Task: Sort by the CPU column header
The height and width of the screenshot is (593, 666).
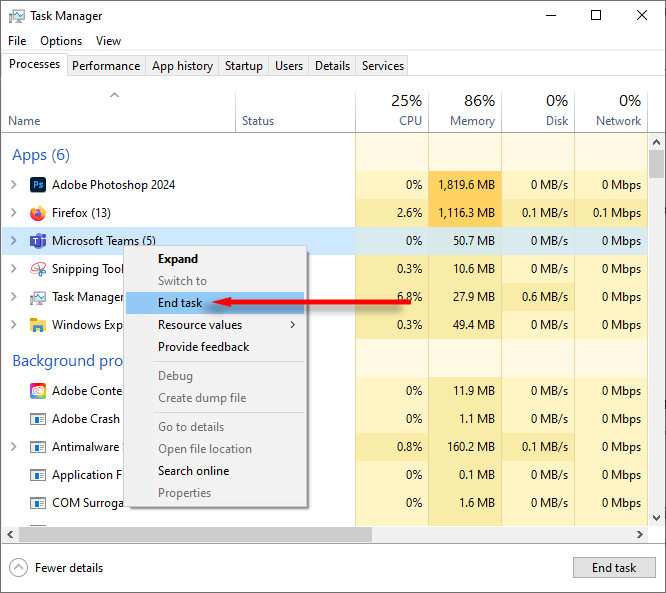Action: (x=392, y=111)
